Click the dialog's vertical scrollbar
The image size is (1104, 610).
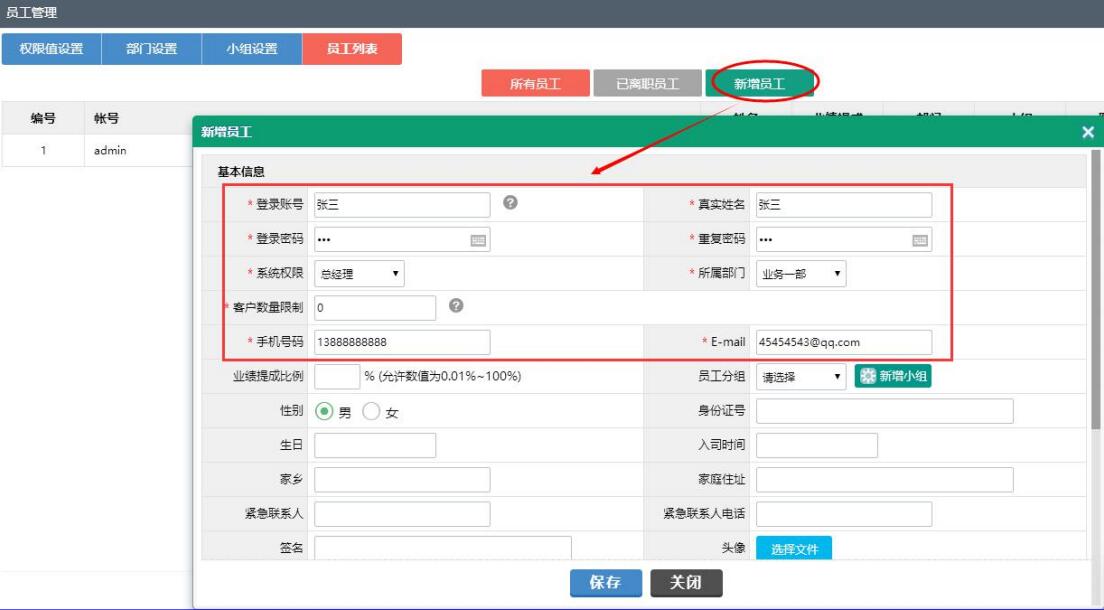click(1095, 290)
